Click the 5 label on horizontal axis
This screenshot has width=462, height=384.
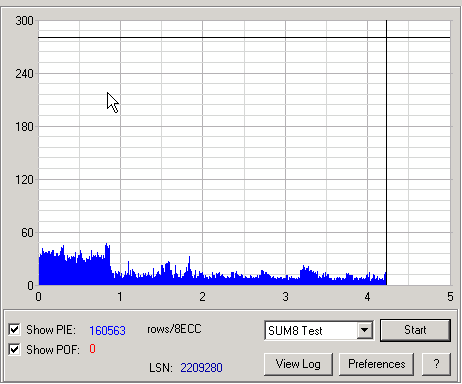click(450, 297)
